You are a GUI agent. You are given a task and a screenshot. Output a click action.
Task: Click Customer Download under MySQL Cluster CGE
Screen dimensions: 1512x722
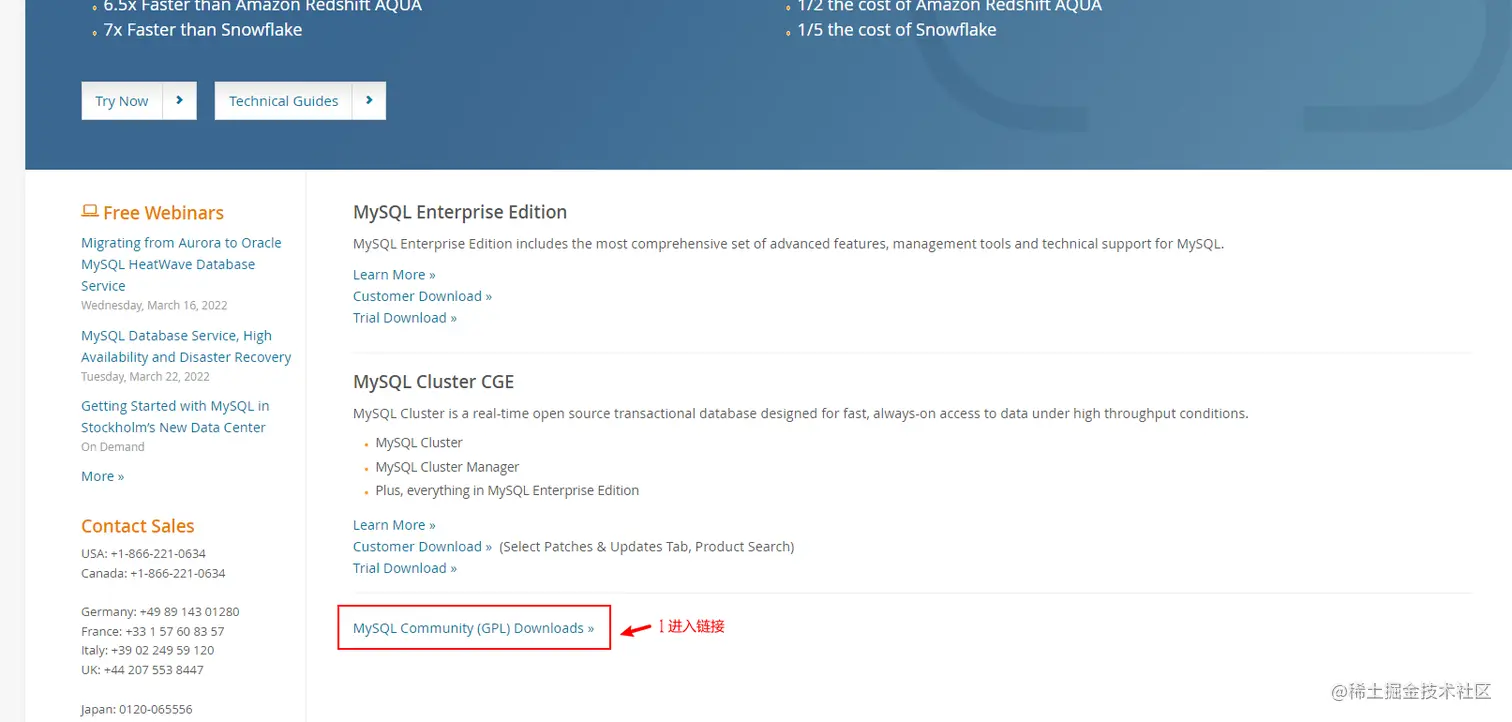pyautogui.click(x=422, y=547)
